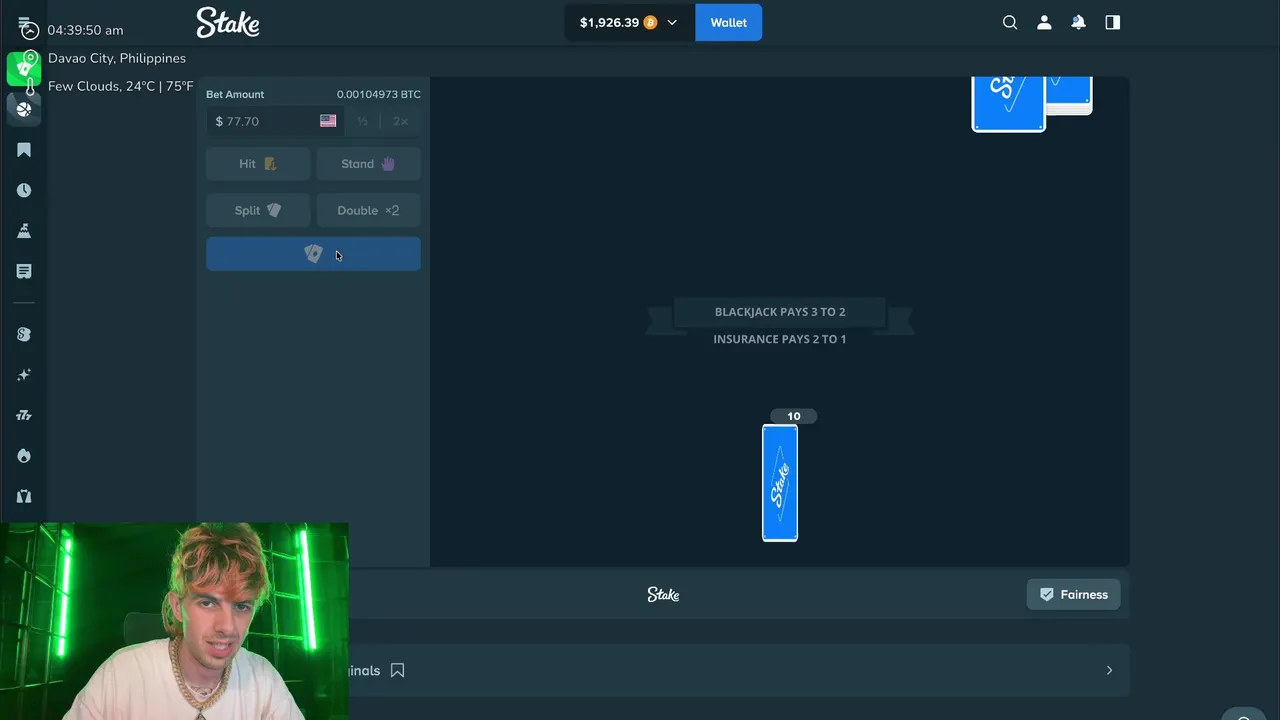Halve the bet with ½ button
1280x720 pixels.
click(362, 121)
